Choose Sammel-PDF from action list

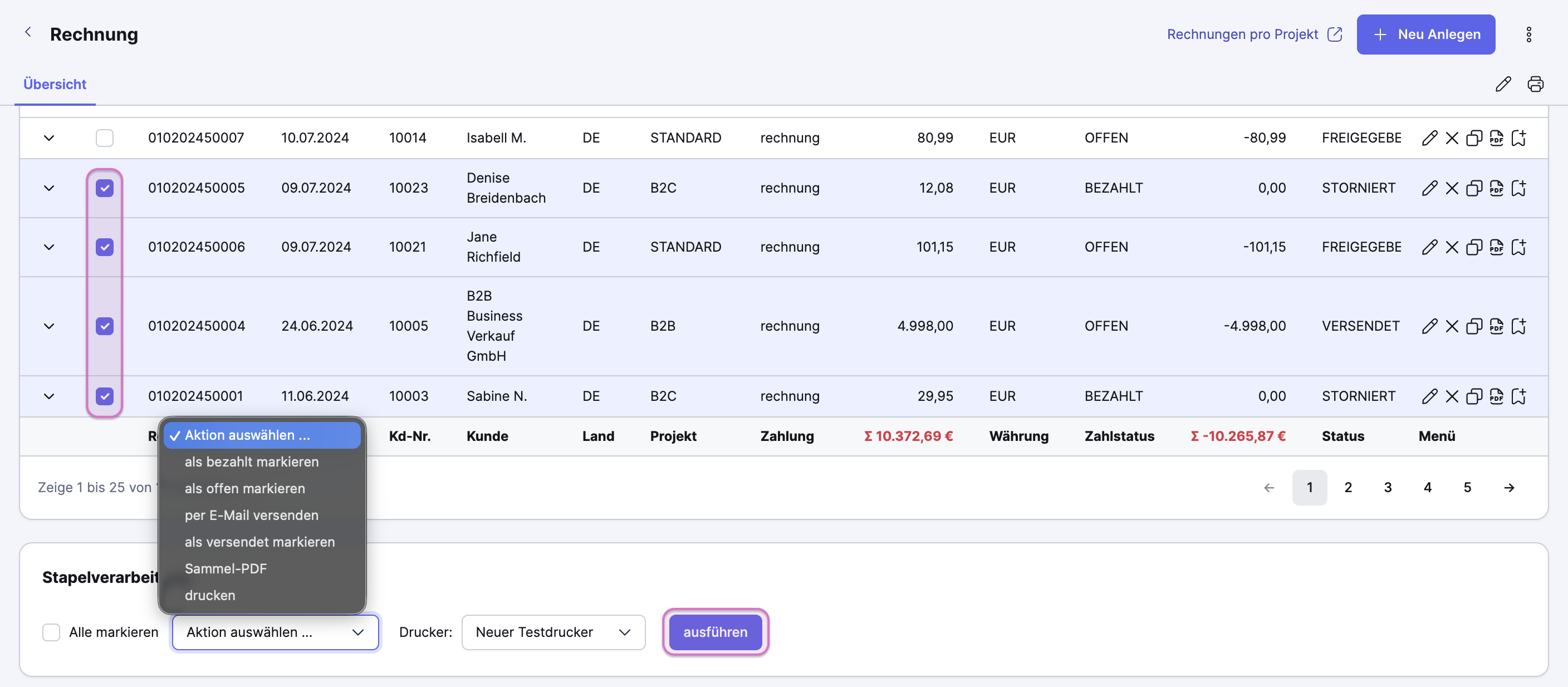pos(262,569)
